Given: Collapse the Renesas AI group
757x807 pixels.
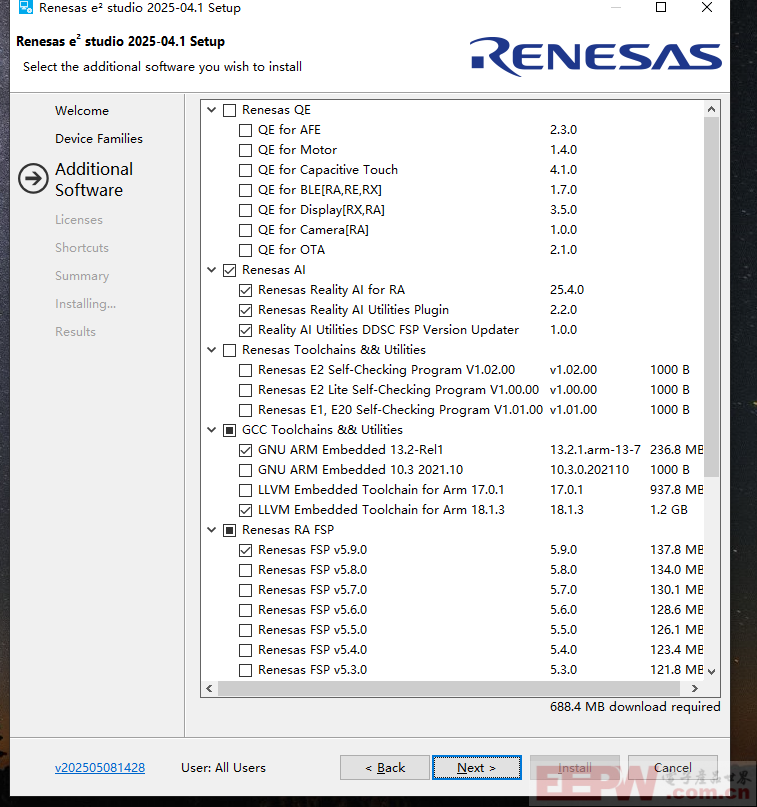Looking at the screenshot, I should (x=211, y=270).
